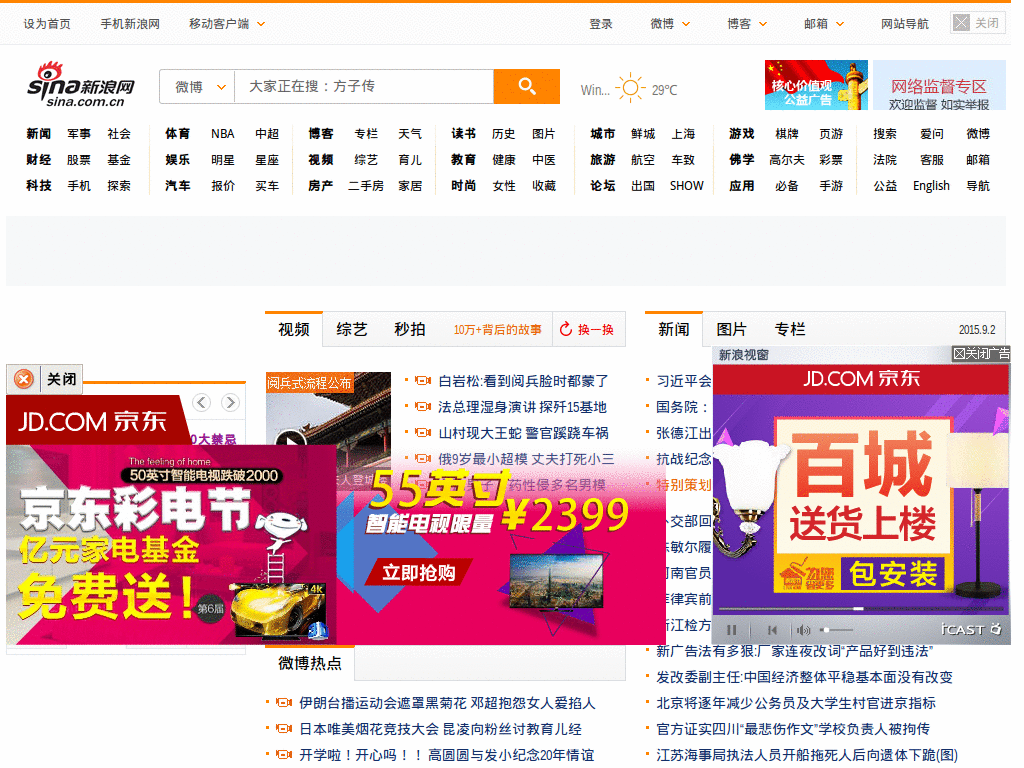Expand the 邮箱 dropdown in top bar
Screen dimensions: 1024x768
tap(840, 24)
